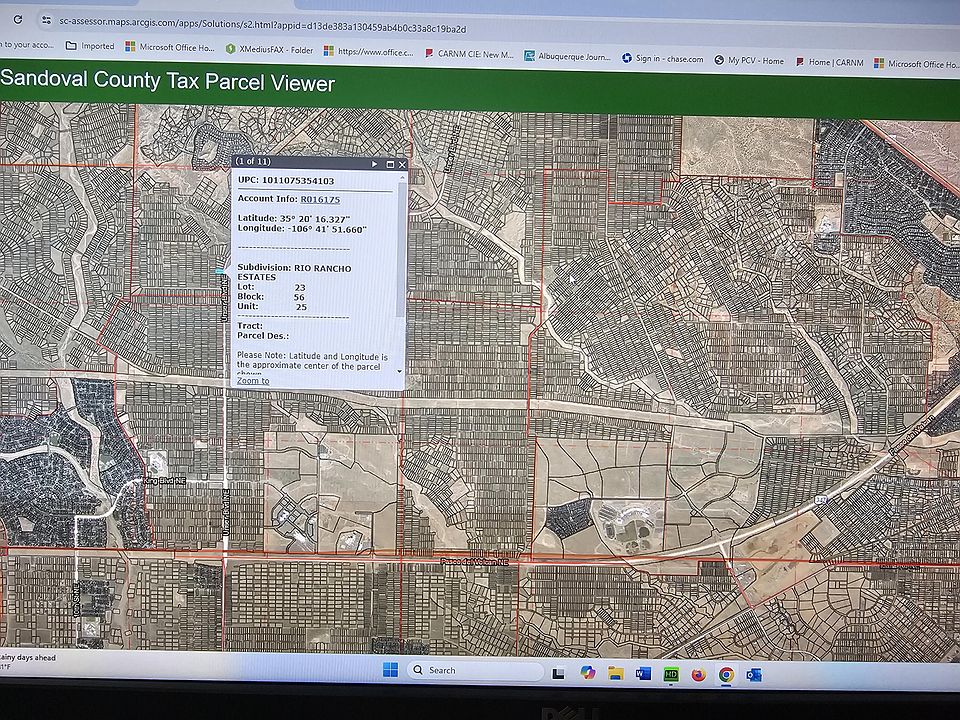Click scroll up arrow in parcel popup
The image size is (960, 720).
tap(402, 177)
